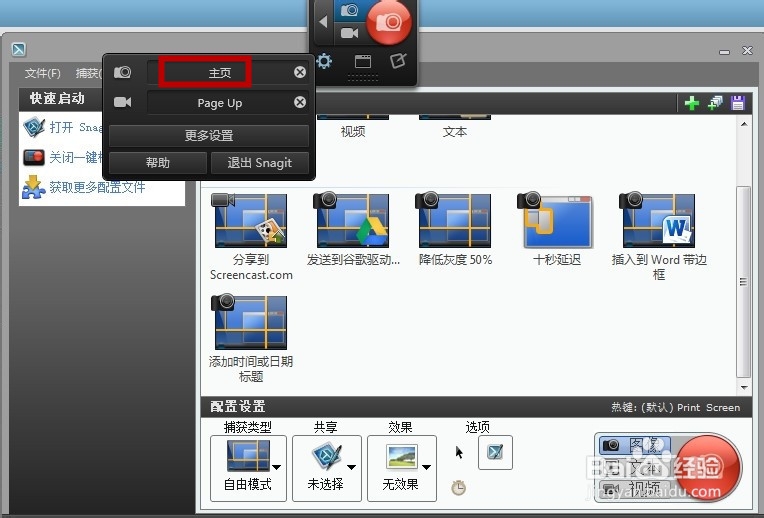Open 效果 无效果 dropdown
Image resolution: width=764 pixels, height=518 pixels.
tap(401, 468)
